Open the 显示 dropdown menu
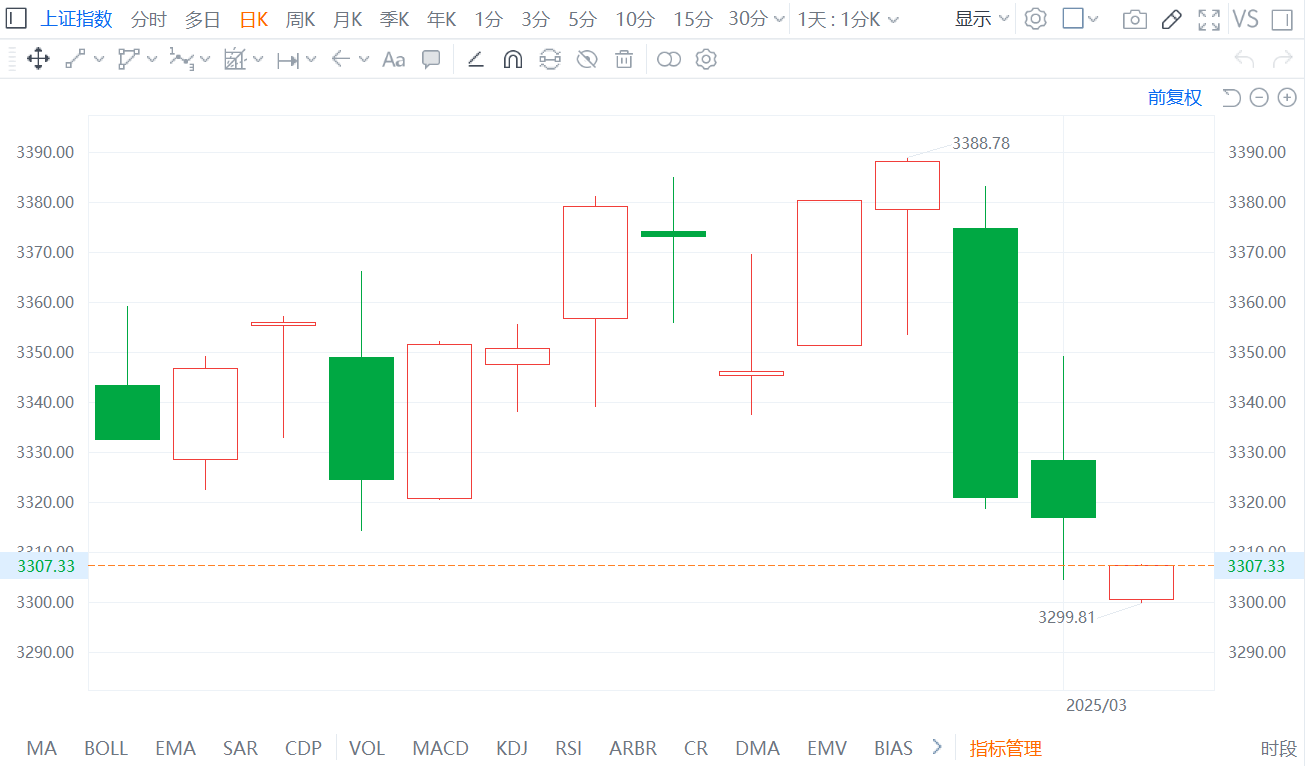1305x766 pixels. pyautogui.click(x=981, y=19)
